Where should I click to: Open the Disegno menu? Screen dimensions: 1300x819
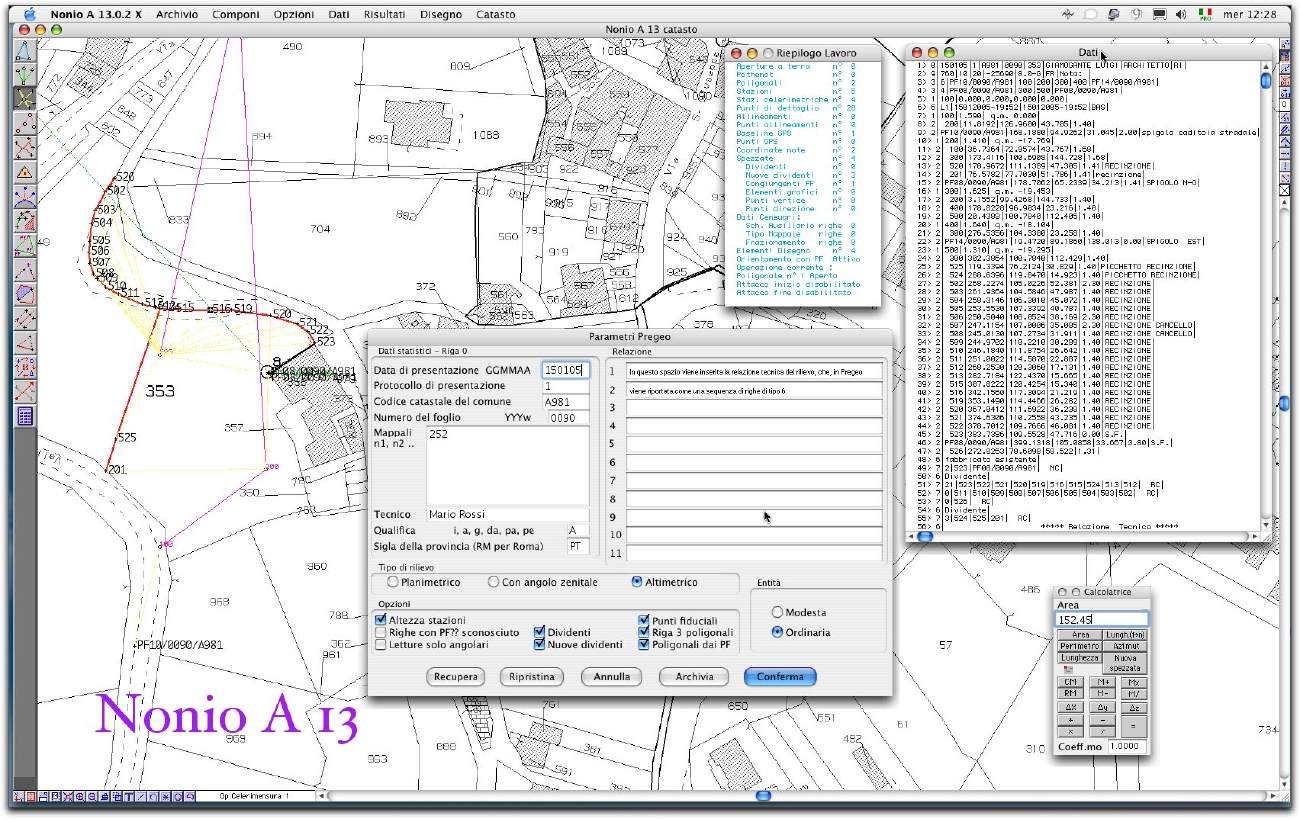tap(441, 15)
